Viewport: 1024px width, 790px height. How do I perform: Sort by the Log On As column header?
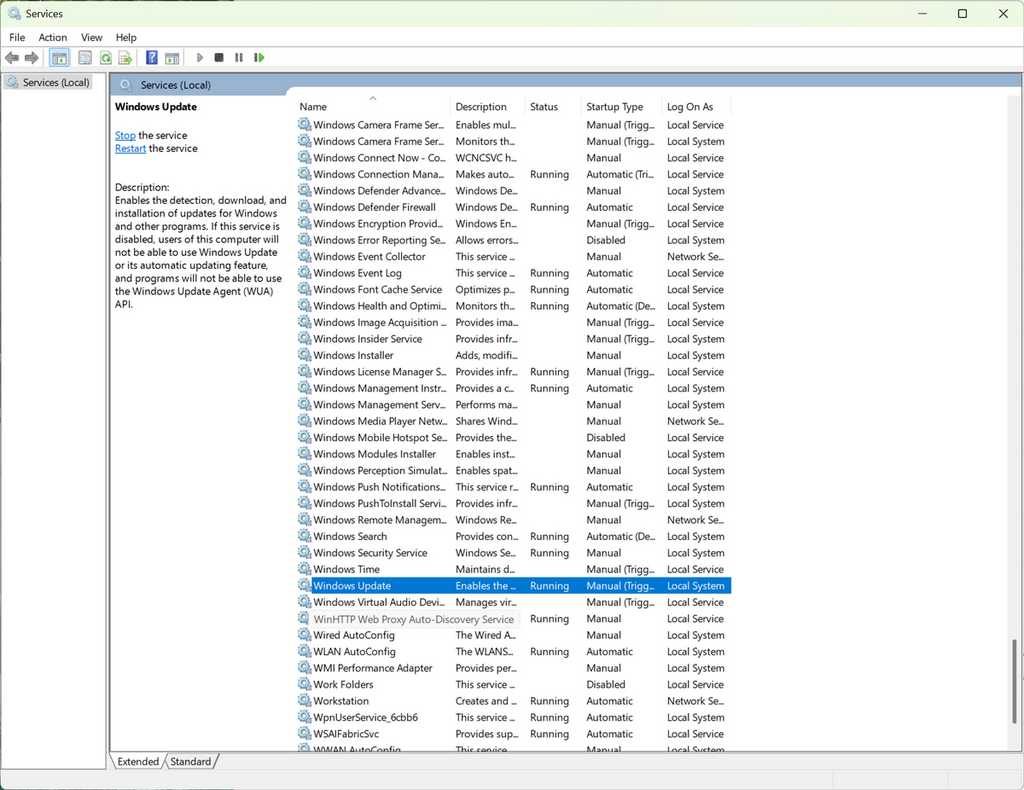pyautogui.click(x=697, y=106)
